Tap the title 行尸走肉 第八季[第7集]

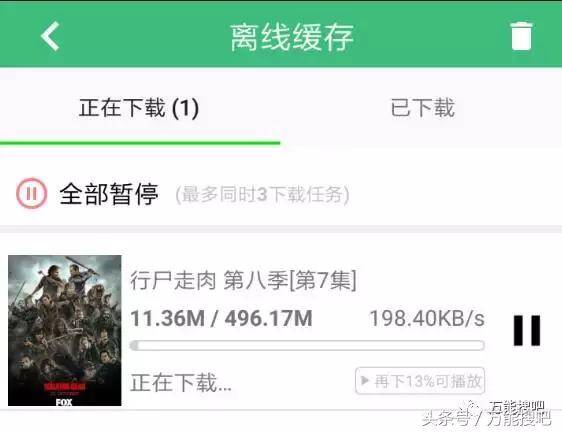tap(243, 280)
